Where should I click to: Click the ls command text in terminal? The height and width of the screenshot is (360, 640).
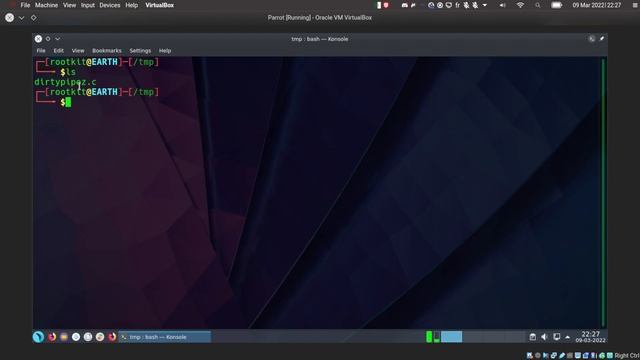[x=71, y=72]
